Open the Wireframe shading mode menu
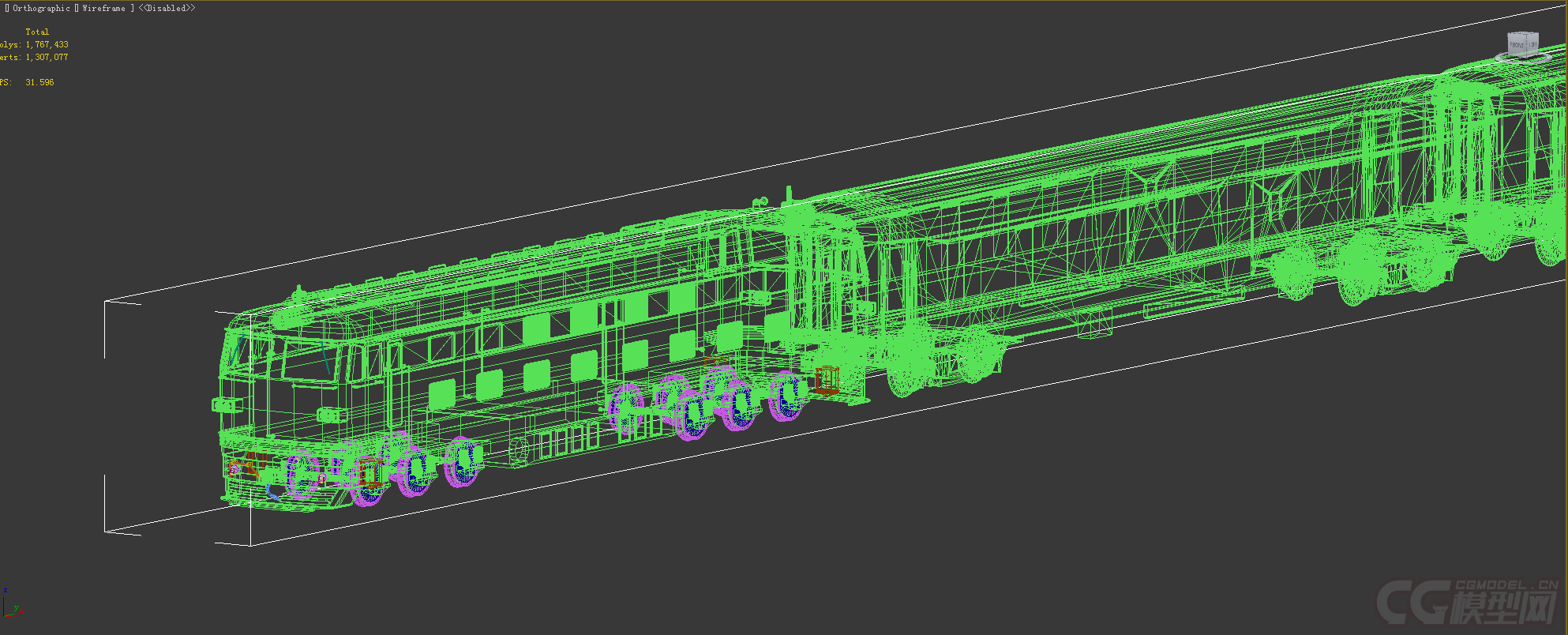 [x=103, y=8]
